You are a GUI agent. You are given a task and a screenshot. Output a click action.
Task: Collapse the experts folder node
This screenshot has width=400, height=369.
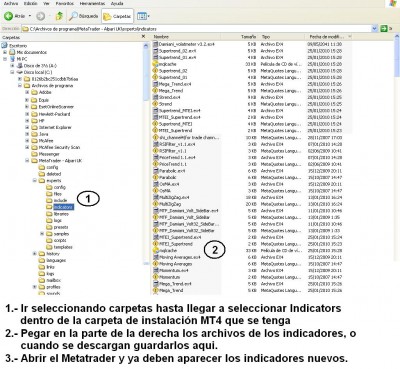pos(35,180)
